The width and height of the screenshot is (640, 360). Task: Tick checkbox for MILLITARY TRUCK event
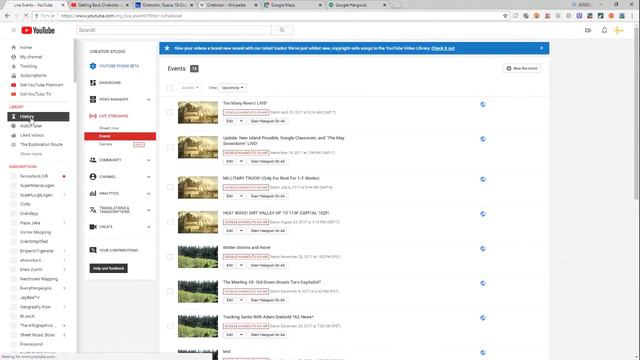point(170,187)
